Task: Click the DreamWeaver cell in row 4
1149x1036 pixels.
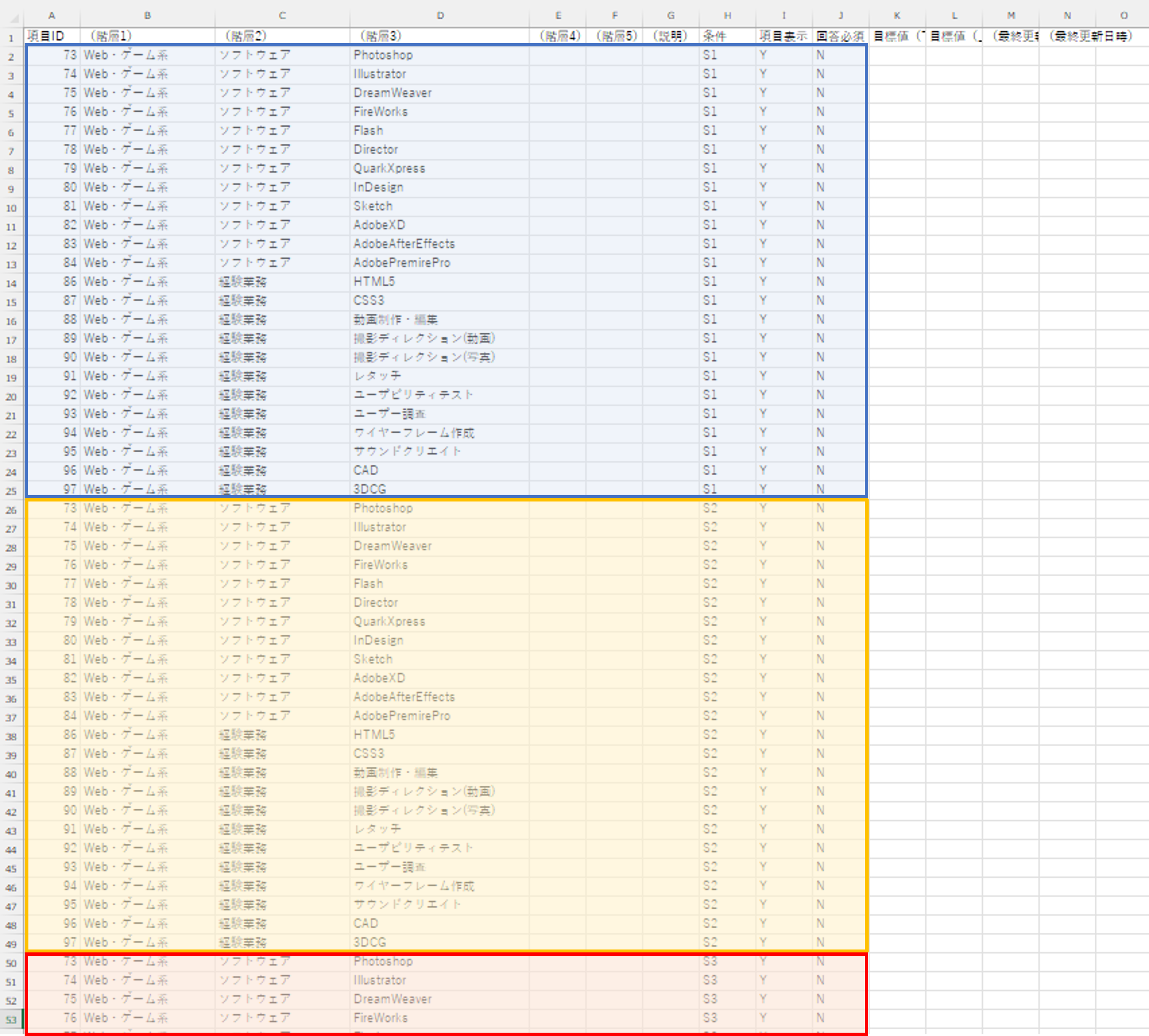Action: point(440,93)
